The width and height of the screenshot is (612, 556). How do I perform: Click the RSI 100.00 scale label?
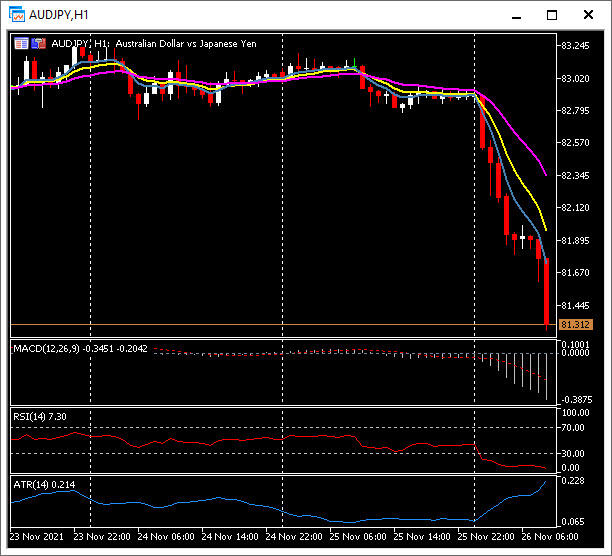click(x=575, y=413)
